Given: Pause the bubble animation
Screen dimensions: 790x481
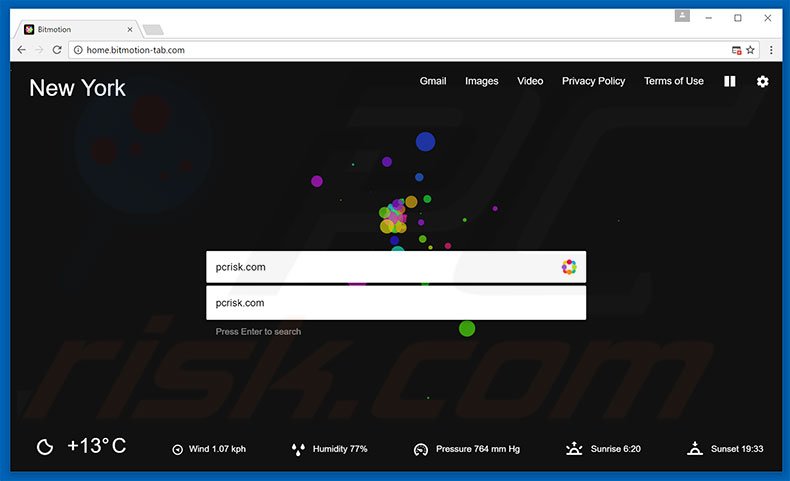Looking at the screenshot, I should [x=730, y=81].
